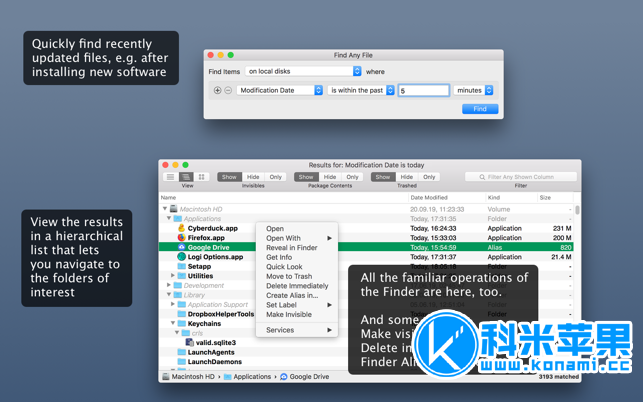Expand the Development folder
The image size is (643, 402).
(169, 285)
